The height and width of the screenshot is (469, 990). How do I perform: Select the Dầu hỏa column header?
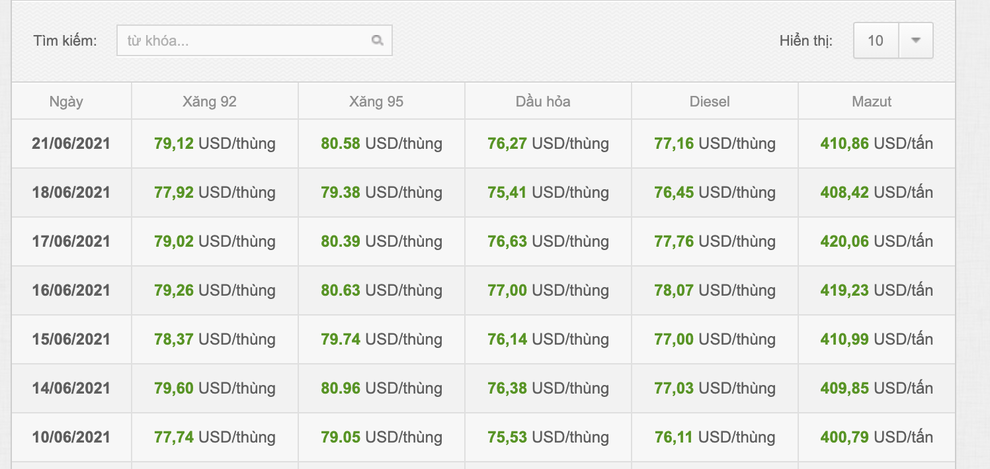pyautogui.click(x=543, y=102)
